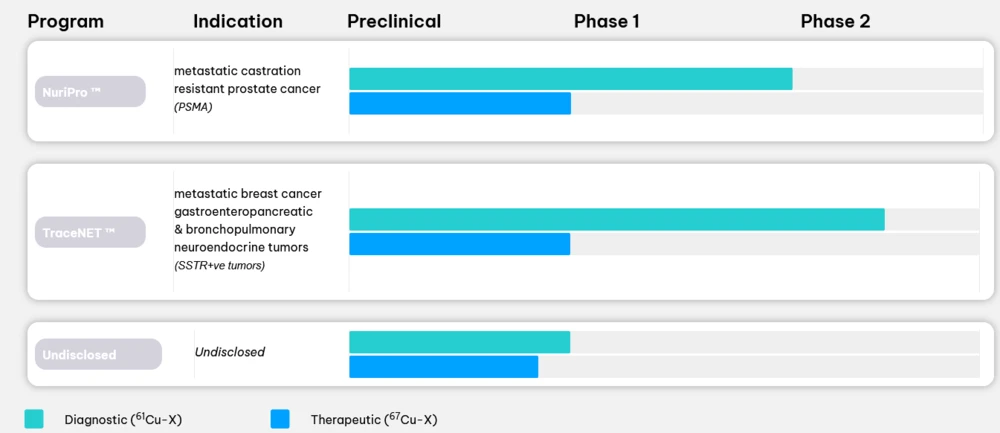Click the Phase 2 column header
This screenshot has width=1000, height=433.
click(x=835, y=21)
